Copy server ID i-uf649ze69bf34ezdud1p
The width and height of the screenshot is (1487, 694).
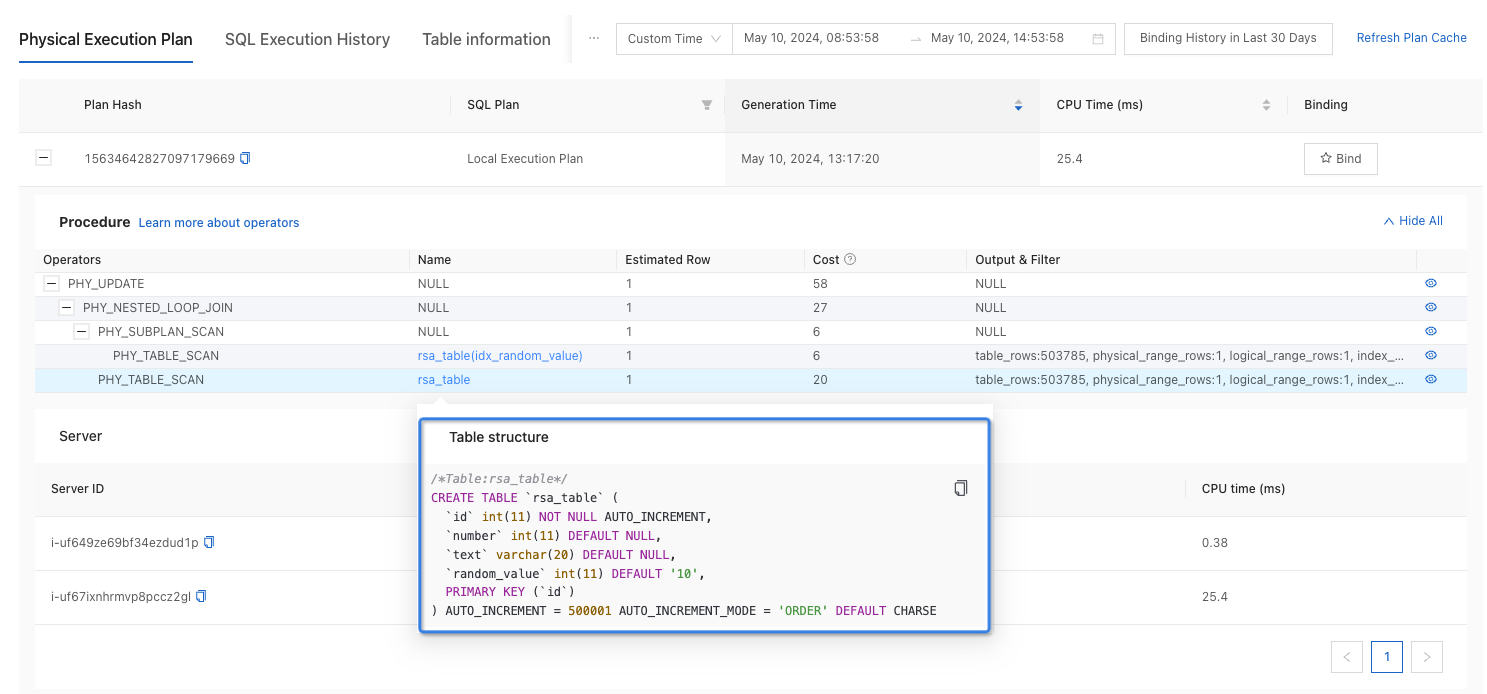(209, 542)
